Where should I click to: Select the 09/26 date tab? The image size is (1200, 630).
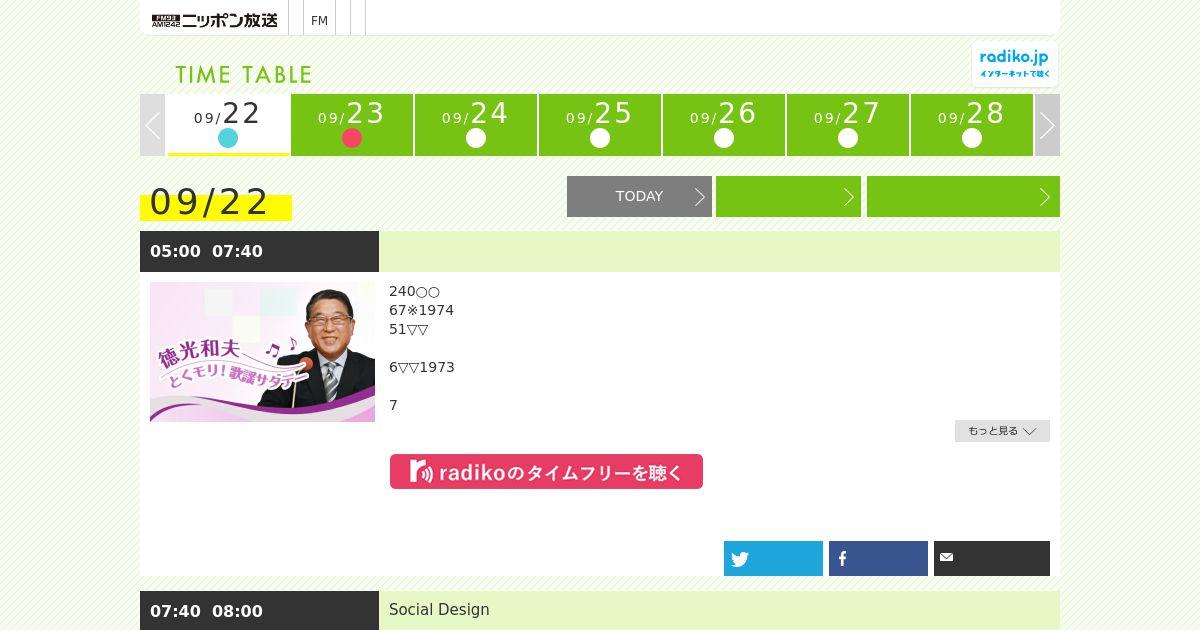[724, 125]
